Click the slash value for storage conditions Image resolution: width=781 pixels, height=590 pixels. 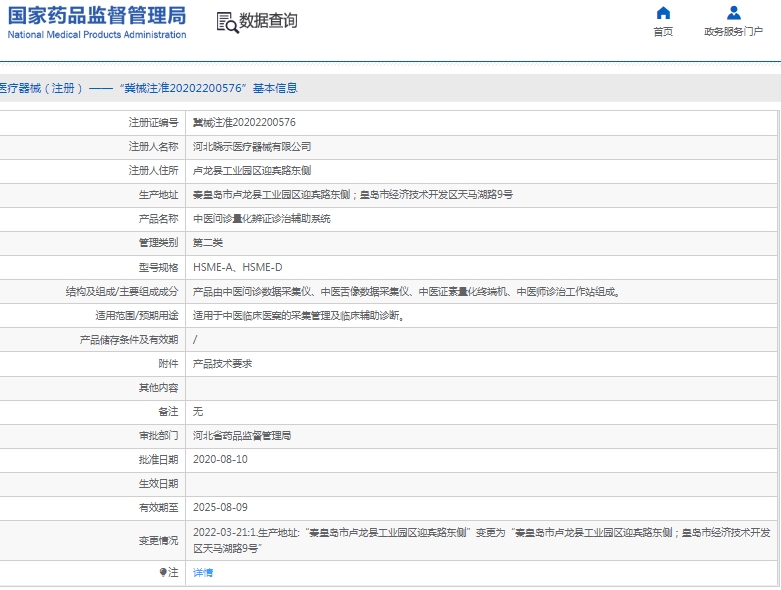click(x=195, y=340)
